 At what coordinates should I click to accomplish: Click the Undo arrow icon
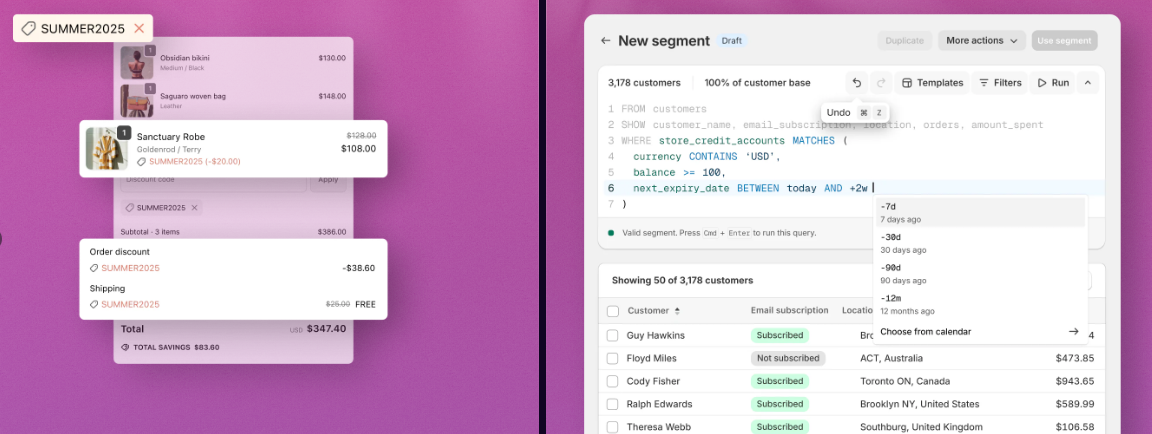(856, 83)
